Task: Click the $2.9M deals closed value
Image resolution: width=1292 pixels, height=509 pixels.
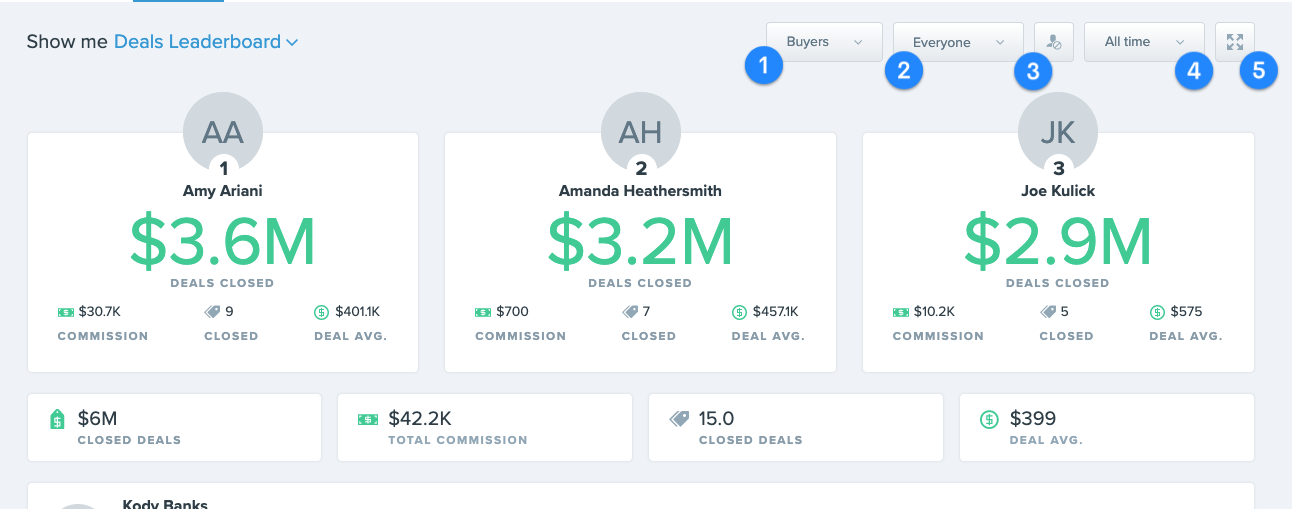Action: tap(1058, 241)
